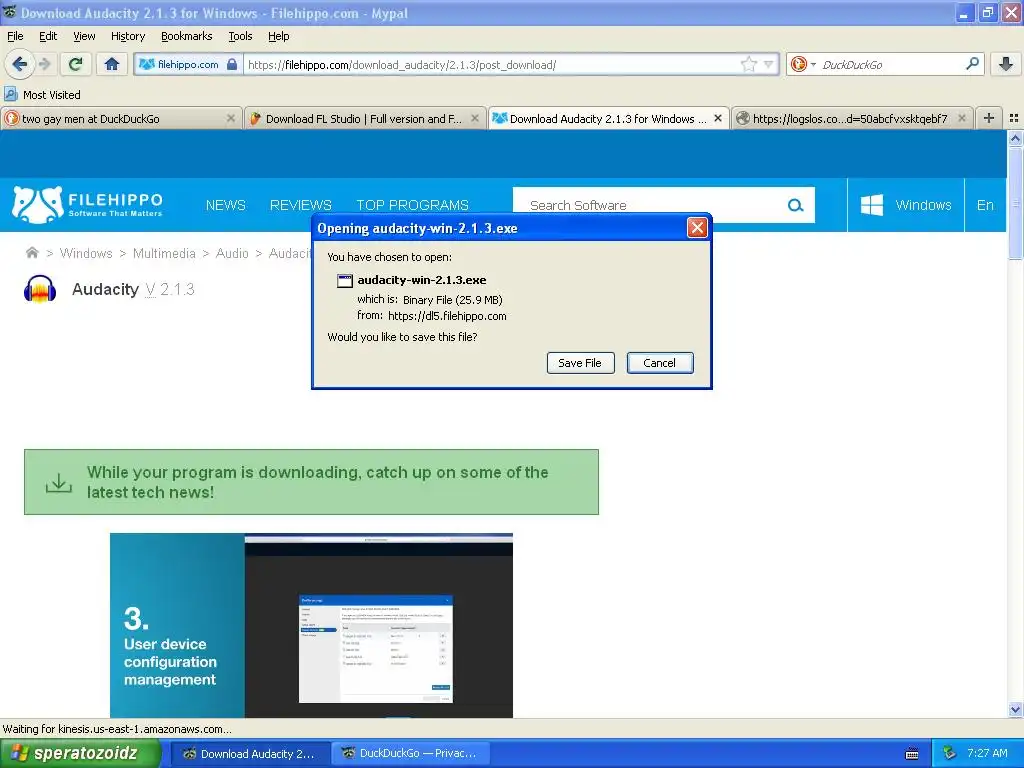
Task: Switch to Download FL Studio tab
Action: pos(366,118)
